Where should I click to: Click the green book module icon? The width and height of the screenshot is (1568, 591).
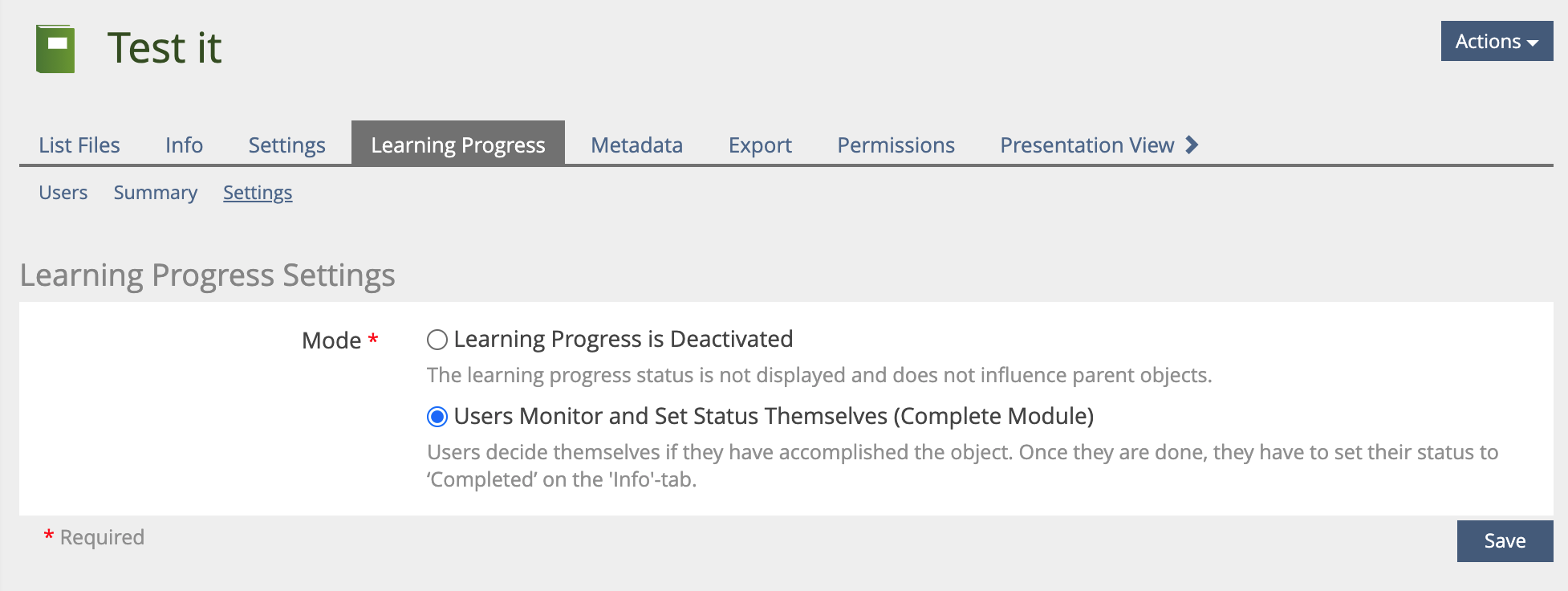click(x=55, y=49)
